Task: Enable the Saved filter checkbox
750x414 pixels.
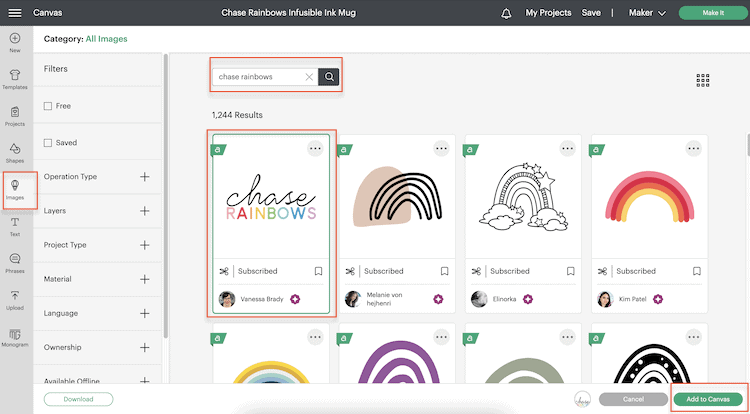Action: point(48,143)
